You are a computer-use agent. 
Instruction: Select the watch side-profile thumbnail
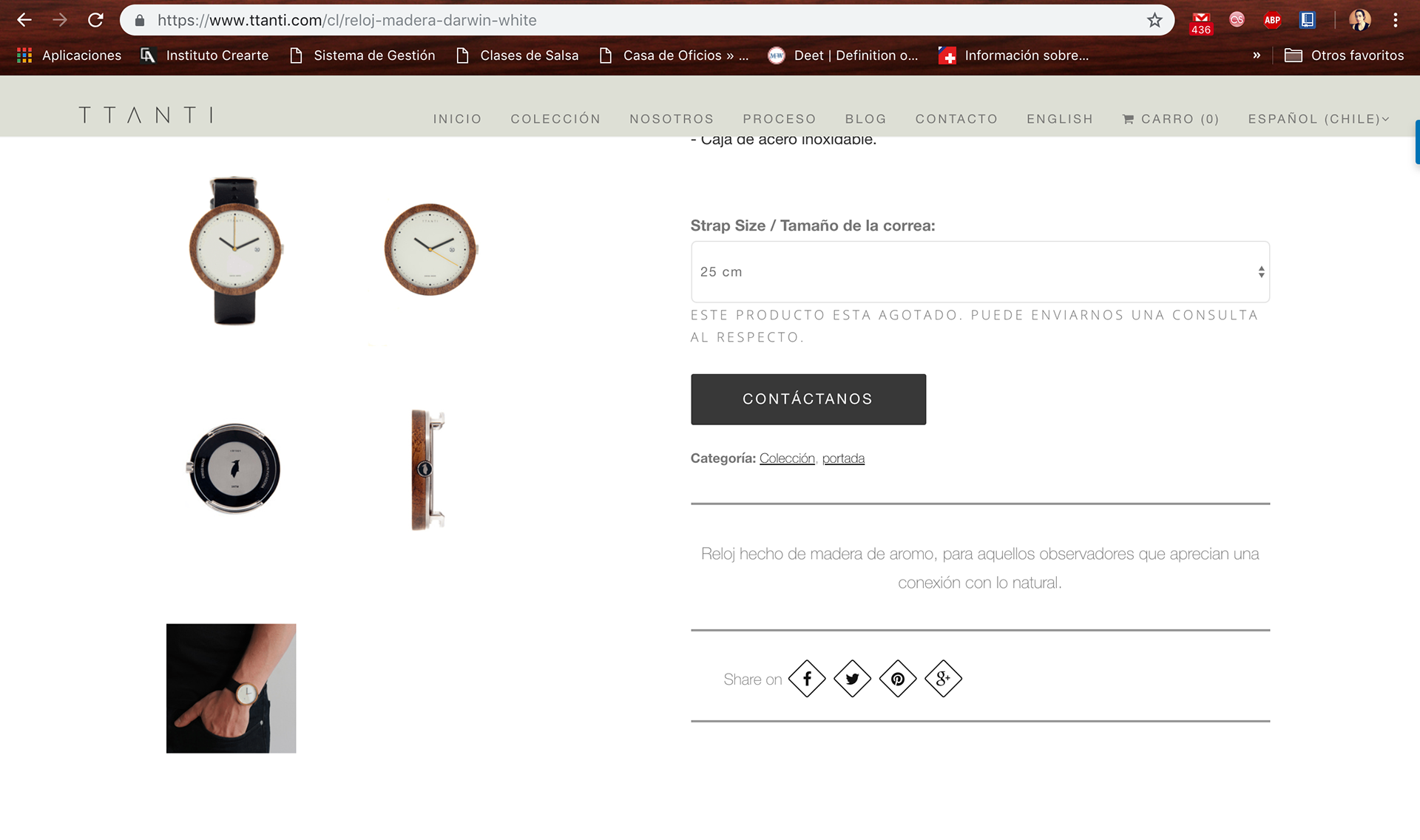pyautogui.click(x=428, y=469)
